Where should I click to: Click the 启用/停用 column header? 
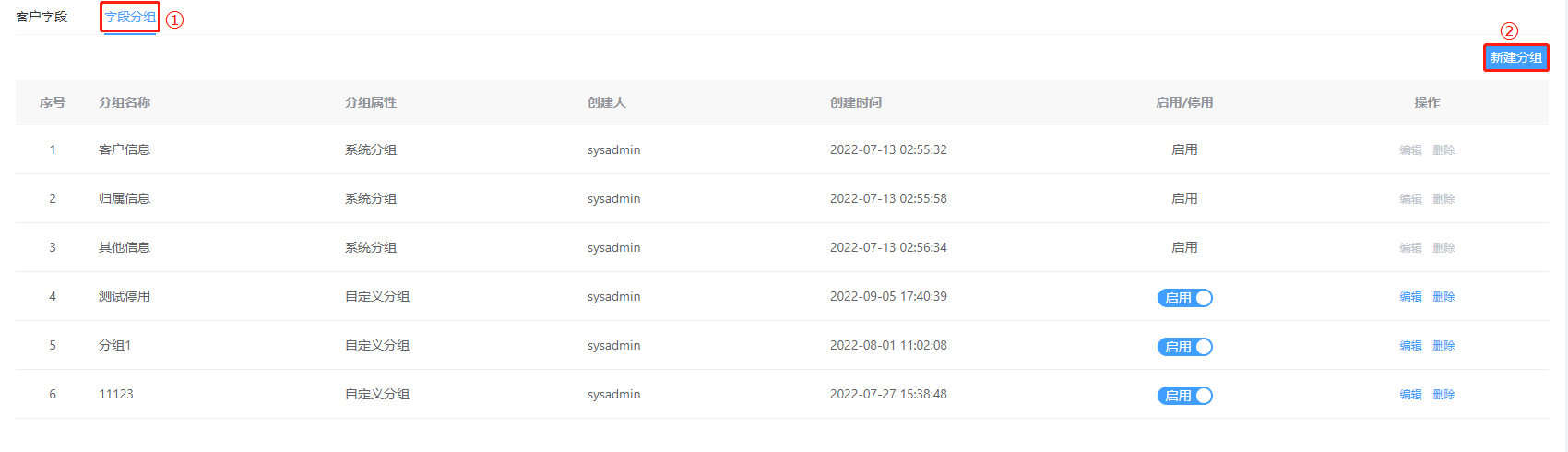[1184, 102]
